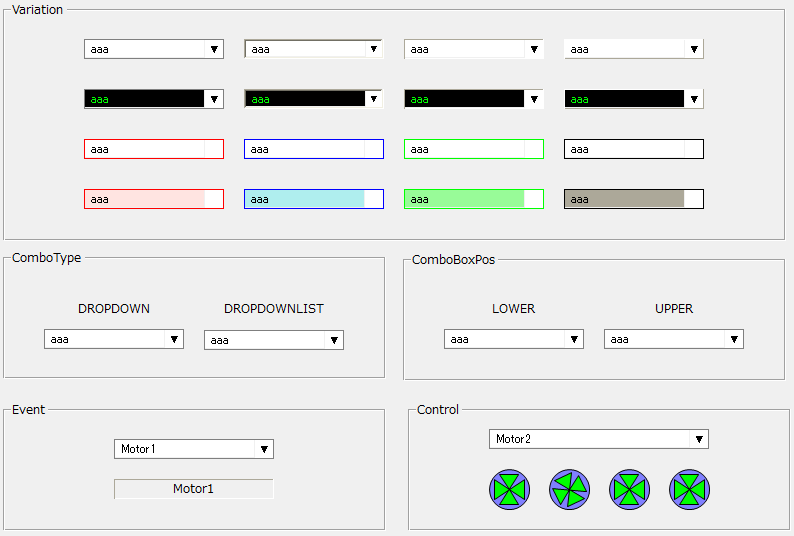Screen dimensions: 794x536
Task: Click the third motor fan icon in Control
Action: (x=629, y=489)
